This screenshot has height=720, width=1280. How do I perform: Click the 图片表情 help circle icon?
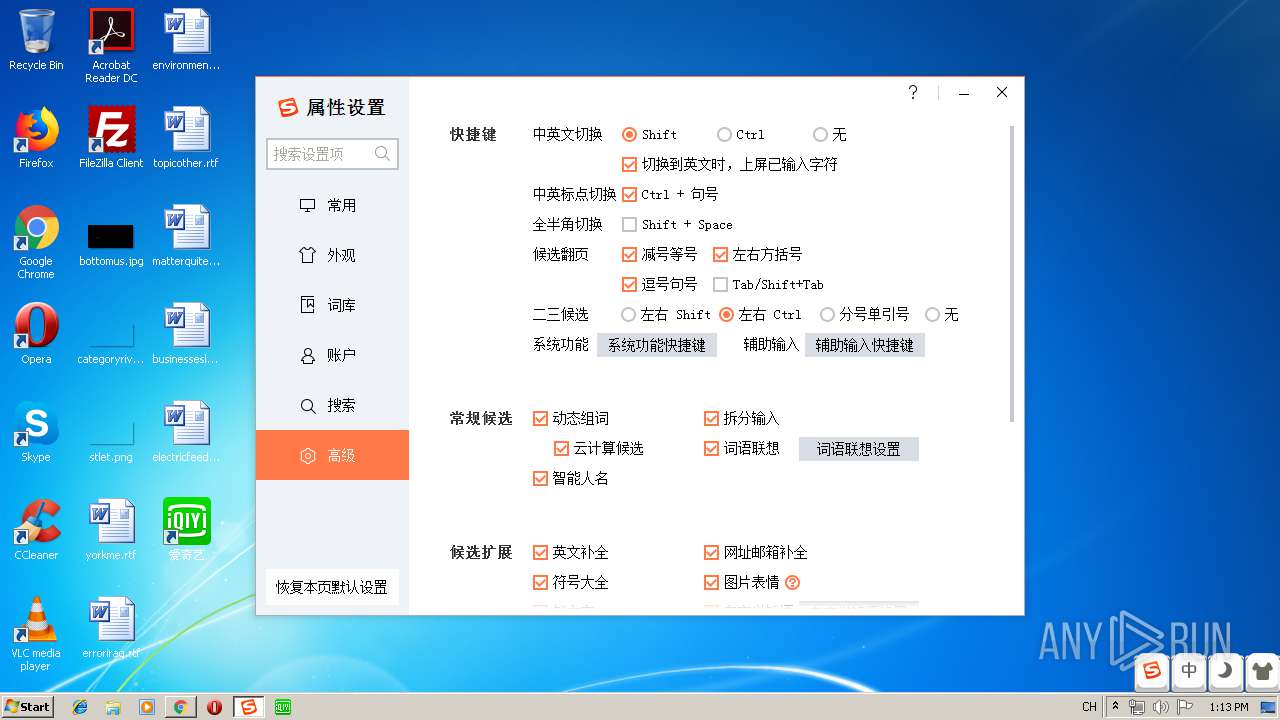(793, 582)
